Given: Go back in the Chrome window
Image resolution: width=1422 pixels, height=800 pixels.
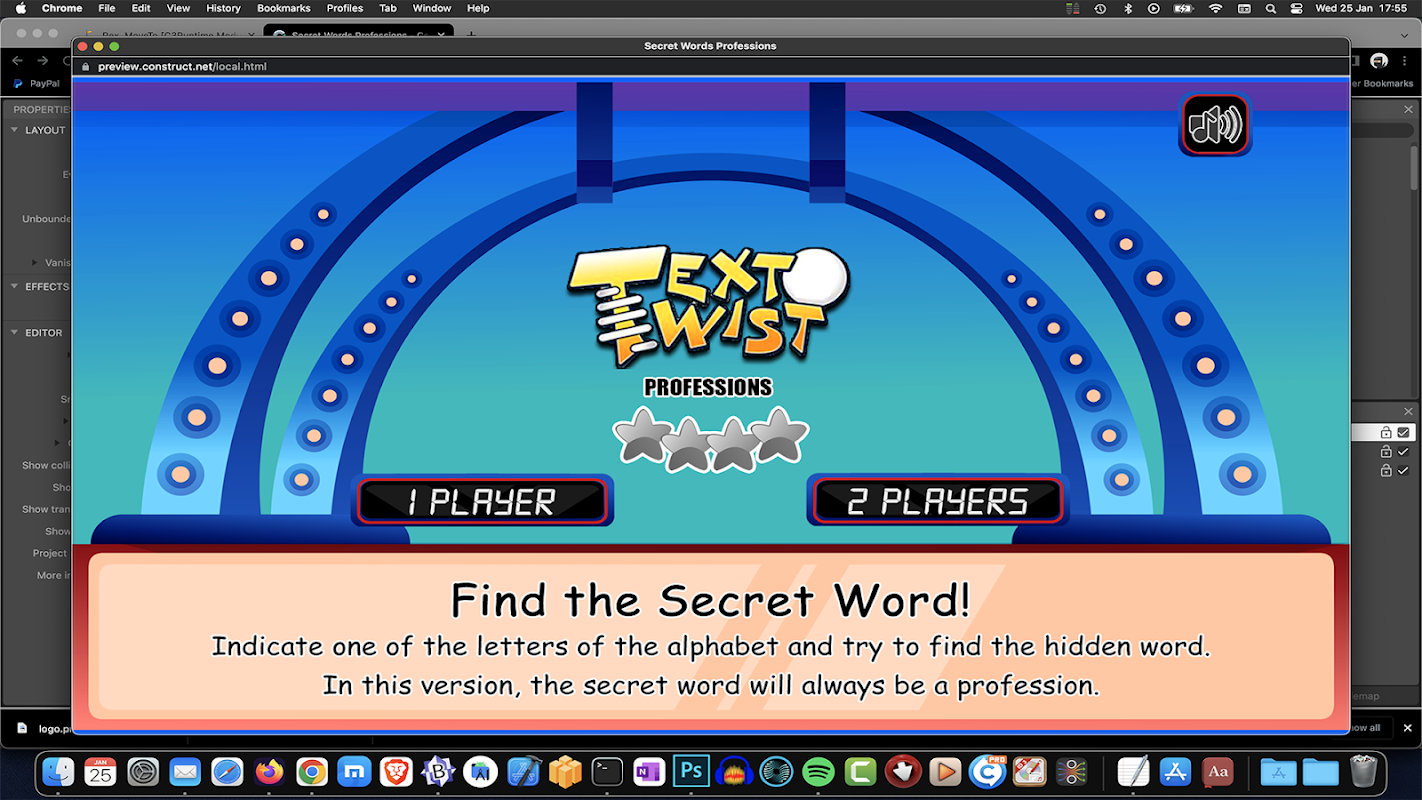Looking at the screenshot, I should (17, 61).
